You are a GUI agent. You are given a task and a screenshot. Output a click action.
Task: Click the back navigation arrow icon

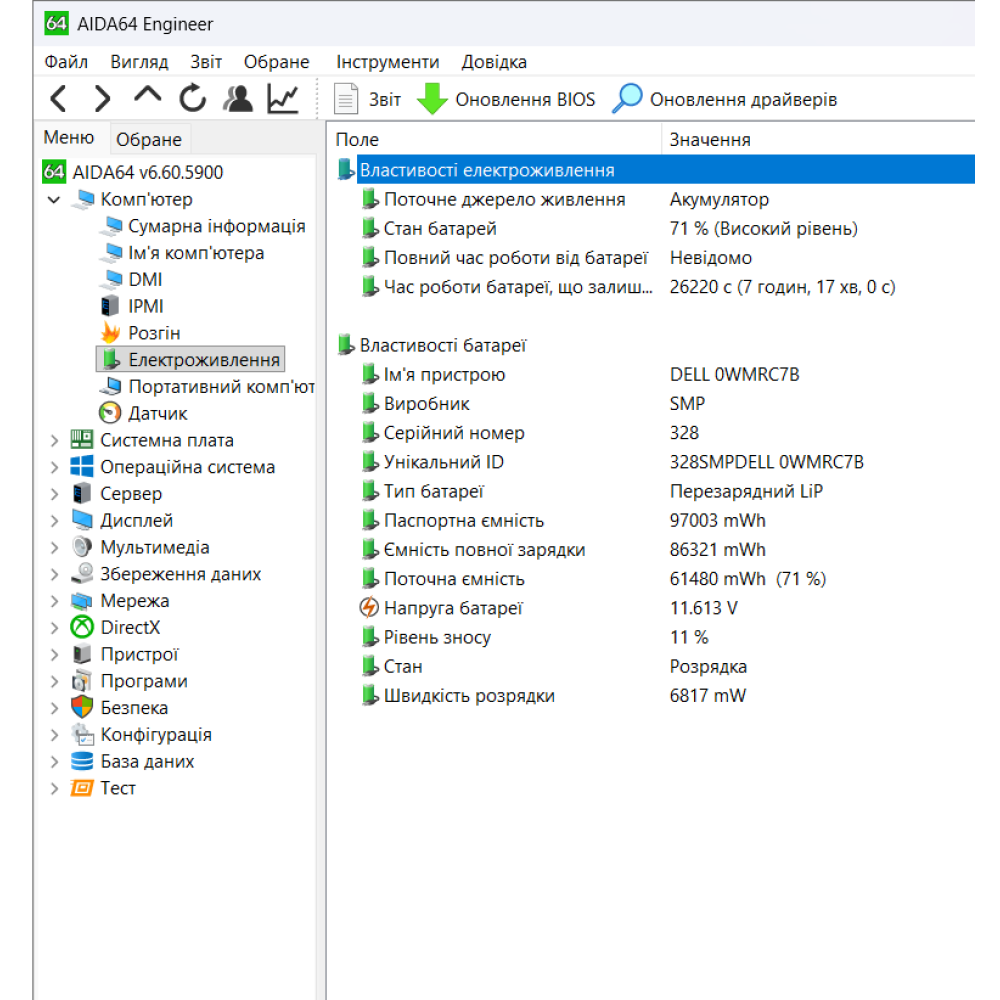(x=58, y=98)
